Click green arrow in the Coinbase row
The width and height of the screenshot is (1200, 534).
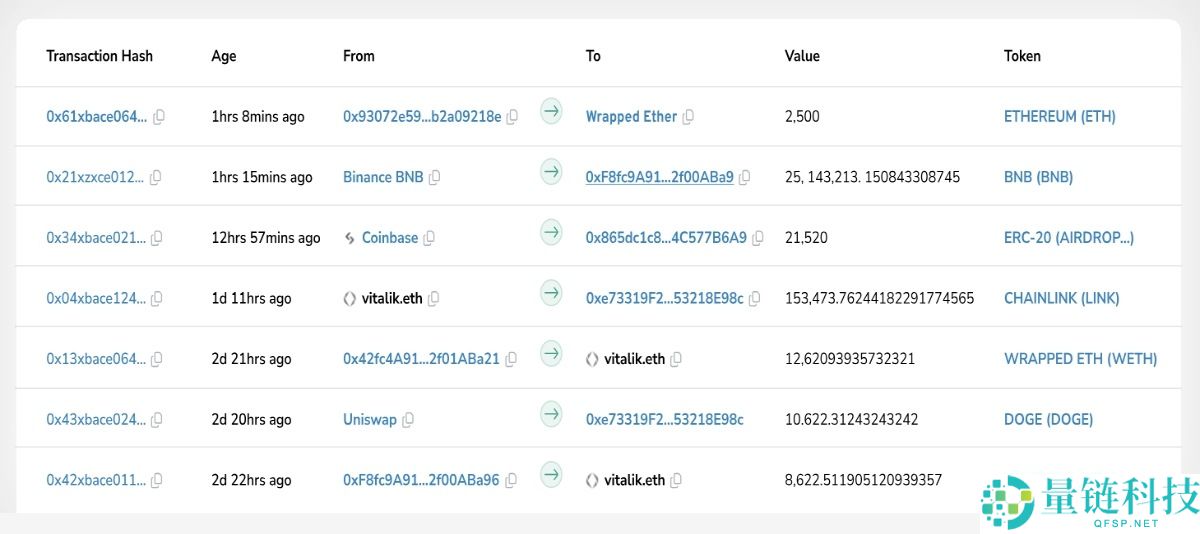point(551,233)
